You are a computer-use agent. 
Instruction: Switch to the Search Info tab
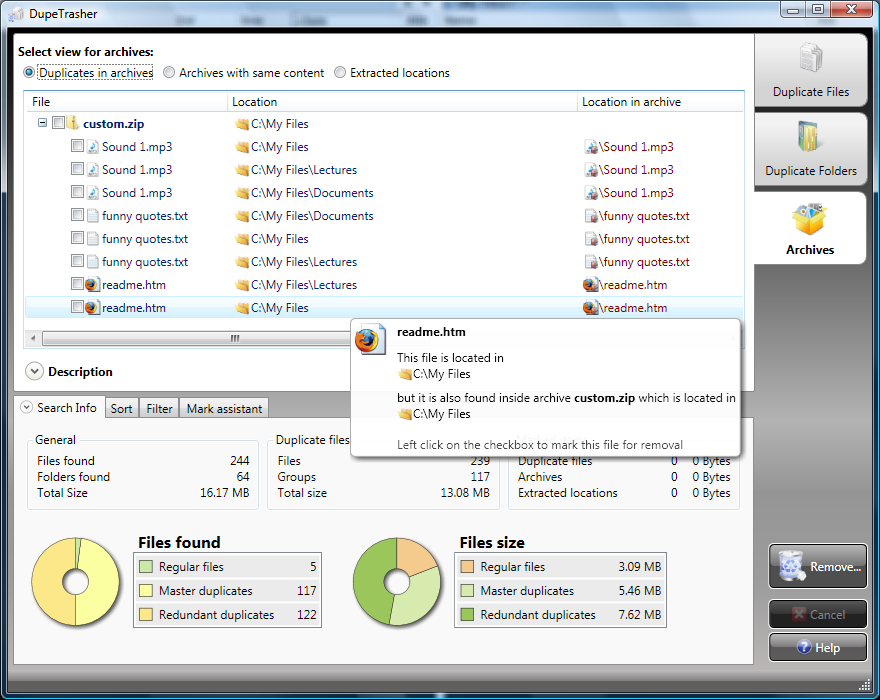(x=60, y=408)
